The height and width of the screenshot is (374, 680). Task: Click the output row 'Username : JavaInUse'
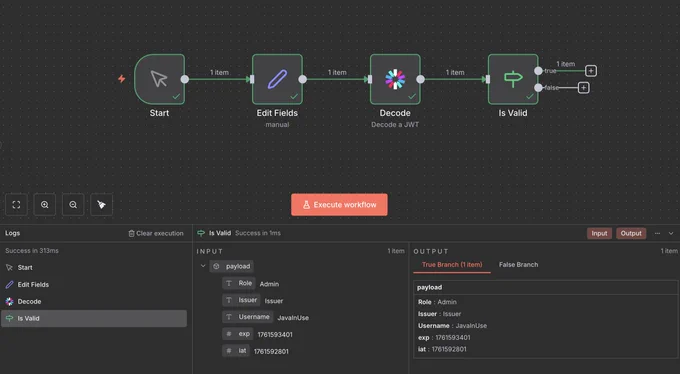pos(452,326)
